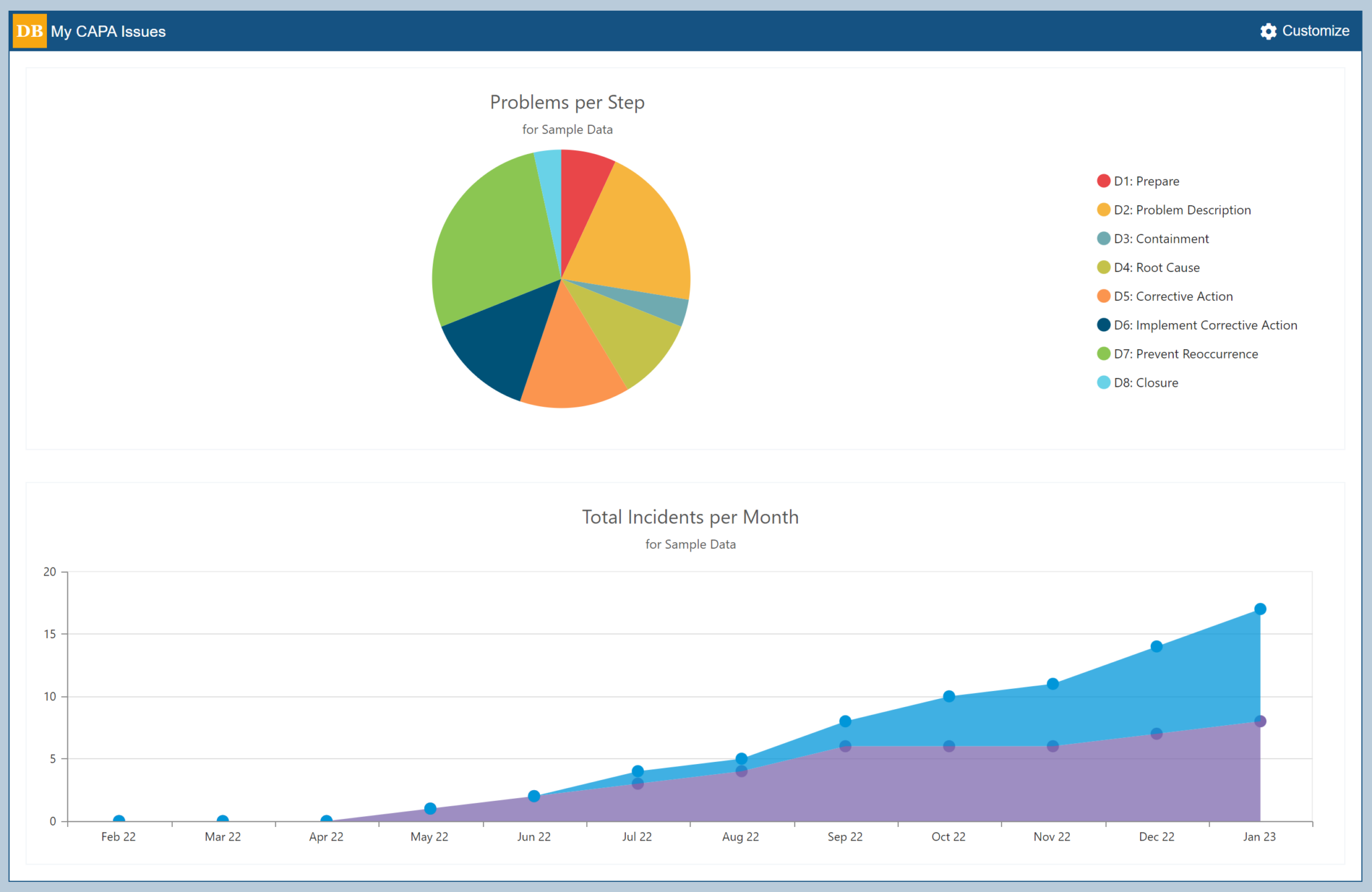The width and height of the screenshot is (1372, 892).
Task: Hide D8: Closure by clicking its legend text
Action: pyautogui.click(x=1146, y=382)
